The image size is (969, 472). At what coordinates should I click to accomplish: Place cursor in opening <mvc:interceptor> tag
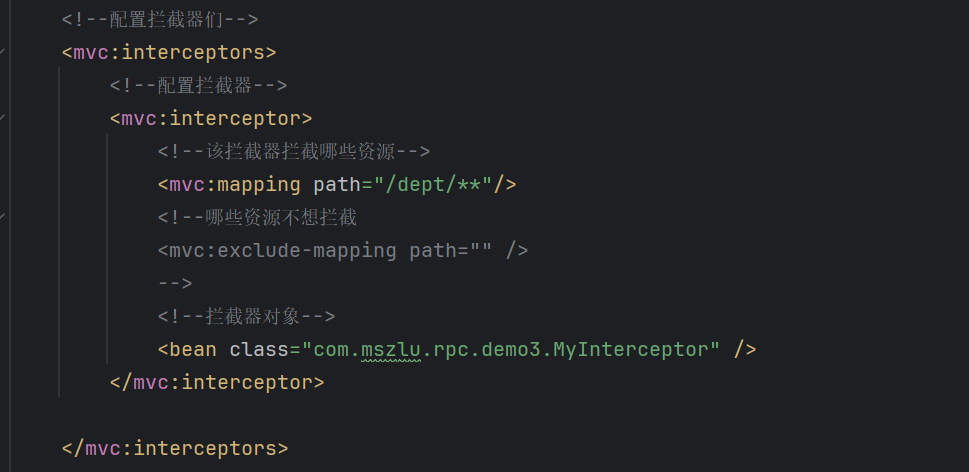point(211,118)
